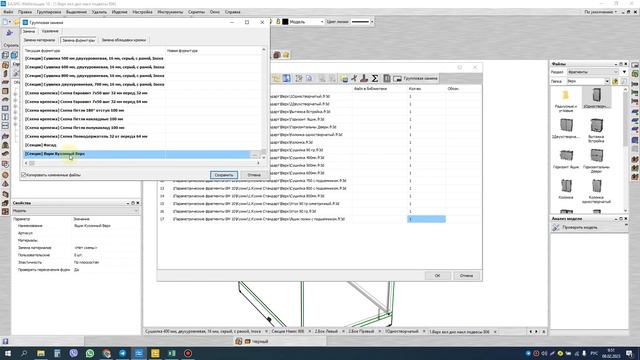Open the Радиусные и угловые folder
Screen dimensions: 640x360
tap(566, 101)
